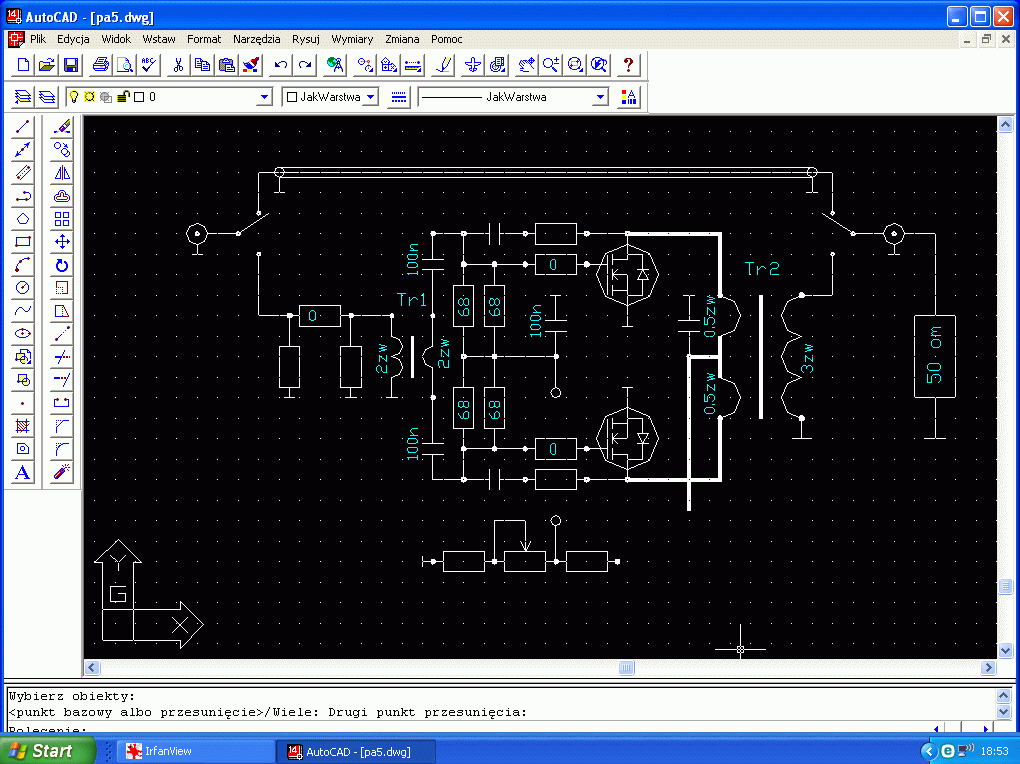Click the horizontal scrollbar thumb under drawing
Screen dimensions: 1020x764
627,668
